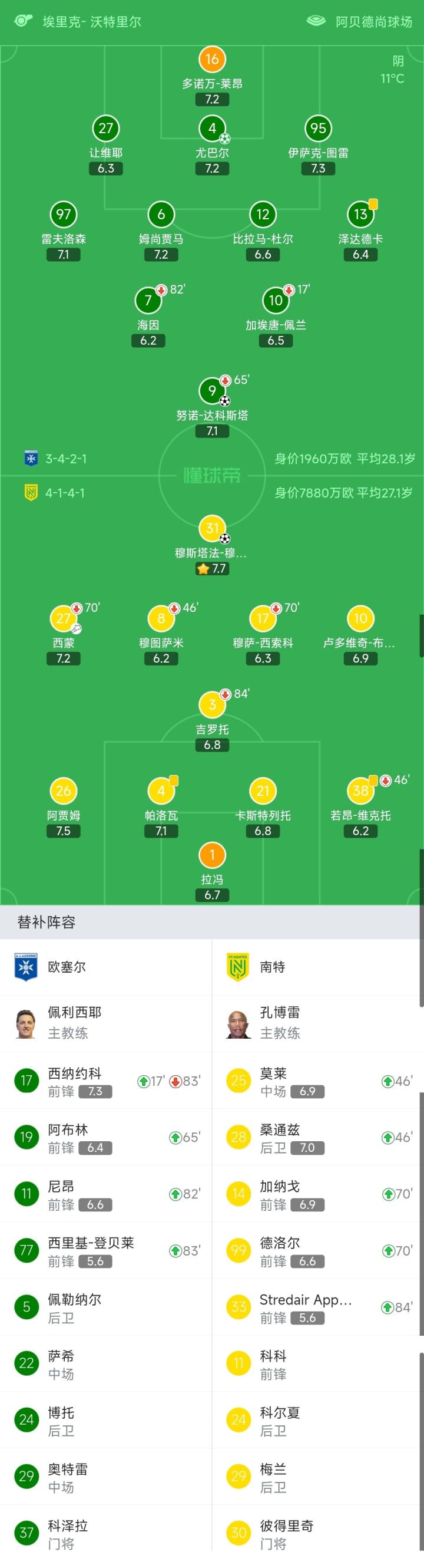Open player 穆斯塔法 number 31 badge

211,528
